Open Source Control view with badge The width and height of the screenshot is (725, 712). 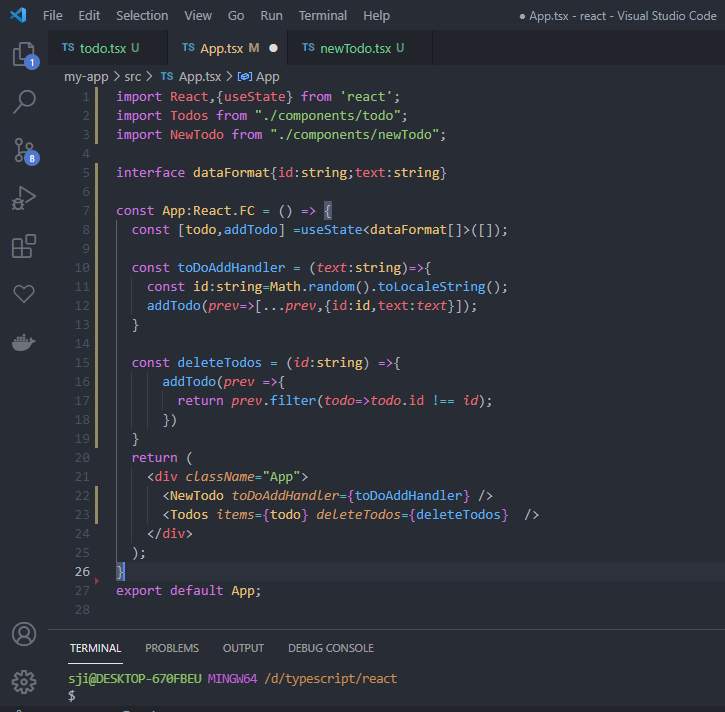tap(24, 149)
